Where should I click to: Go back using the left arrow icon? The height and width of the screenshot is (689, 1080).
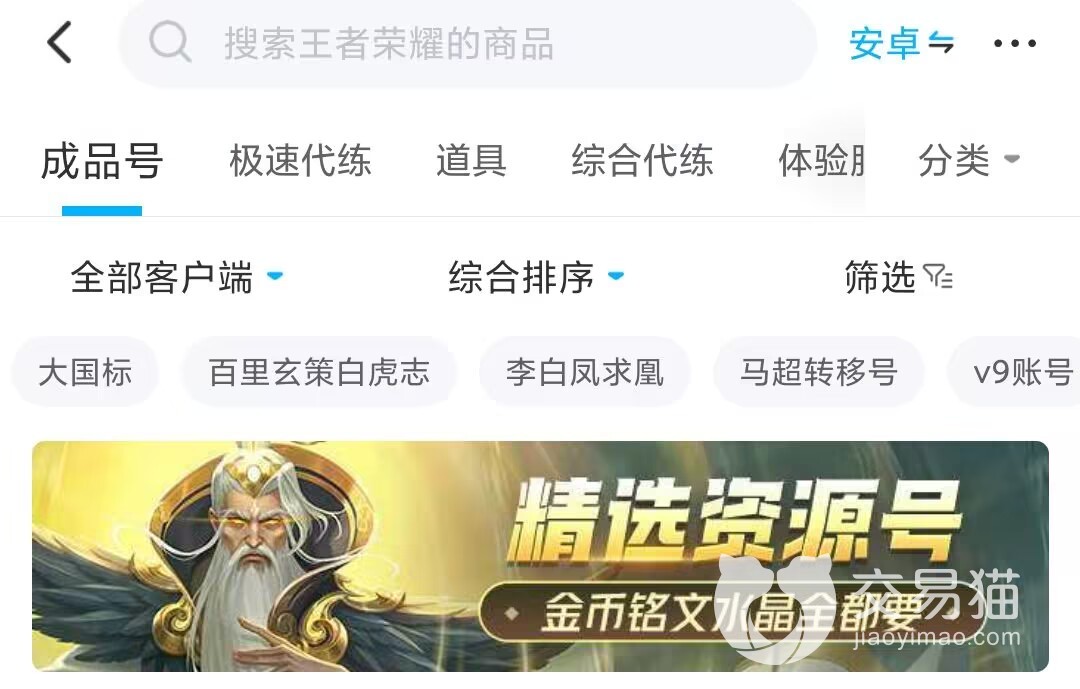[59, 42]
